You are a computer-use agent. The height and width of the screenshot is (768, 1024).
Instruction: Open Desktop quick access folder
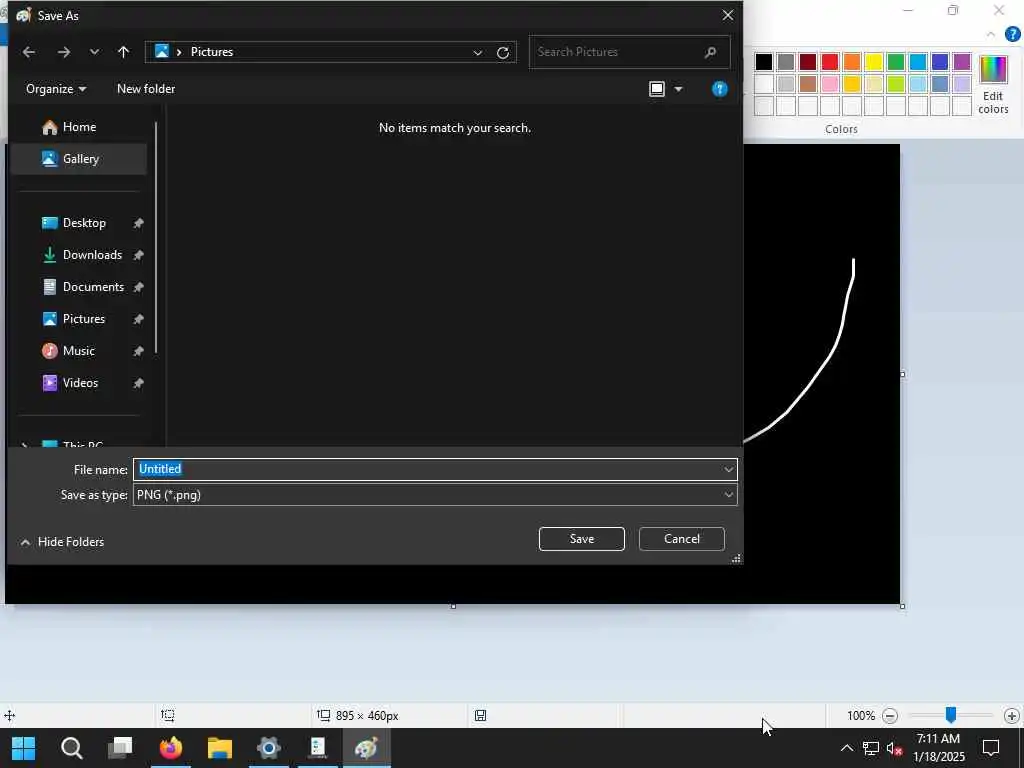coord(84,223)
